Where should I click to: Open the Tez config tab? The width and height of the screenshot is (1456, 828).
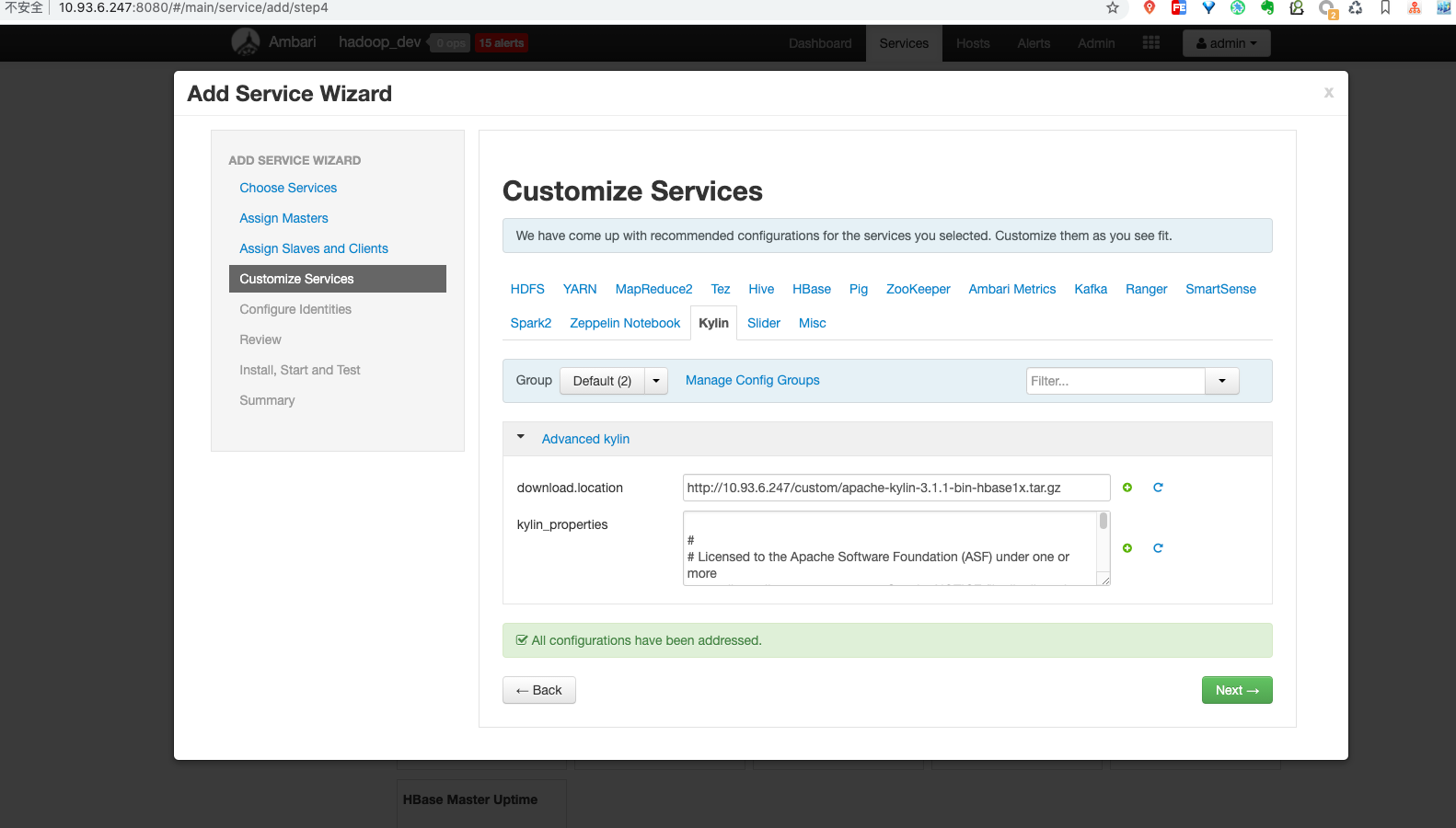[x=720, y=289]
